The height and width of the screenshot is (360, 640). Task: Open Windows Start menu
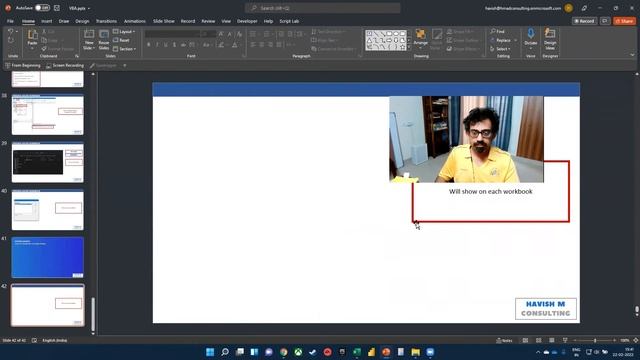210,352
